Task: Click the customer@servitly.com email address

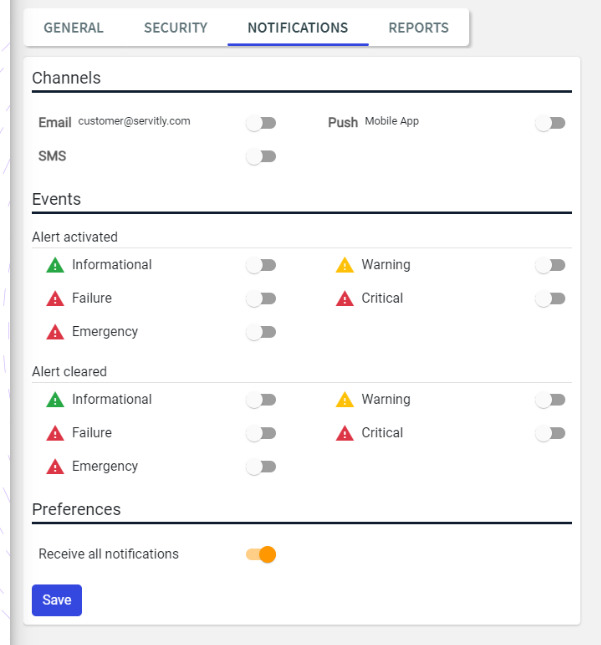Action: pos(134,121)
